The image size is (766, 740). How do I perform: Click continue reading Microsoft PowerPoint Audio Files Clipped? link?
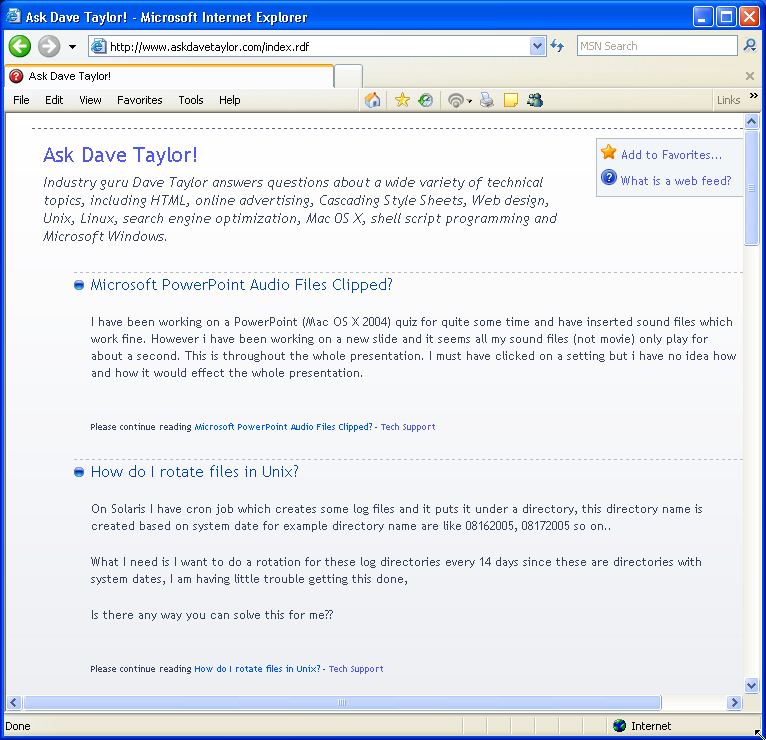tap(283, 427)
